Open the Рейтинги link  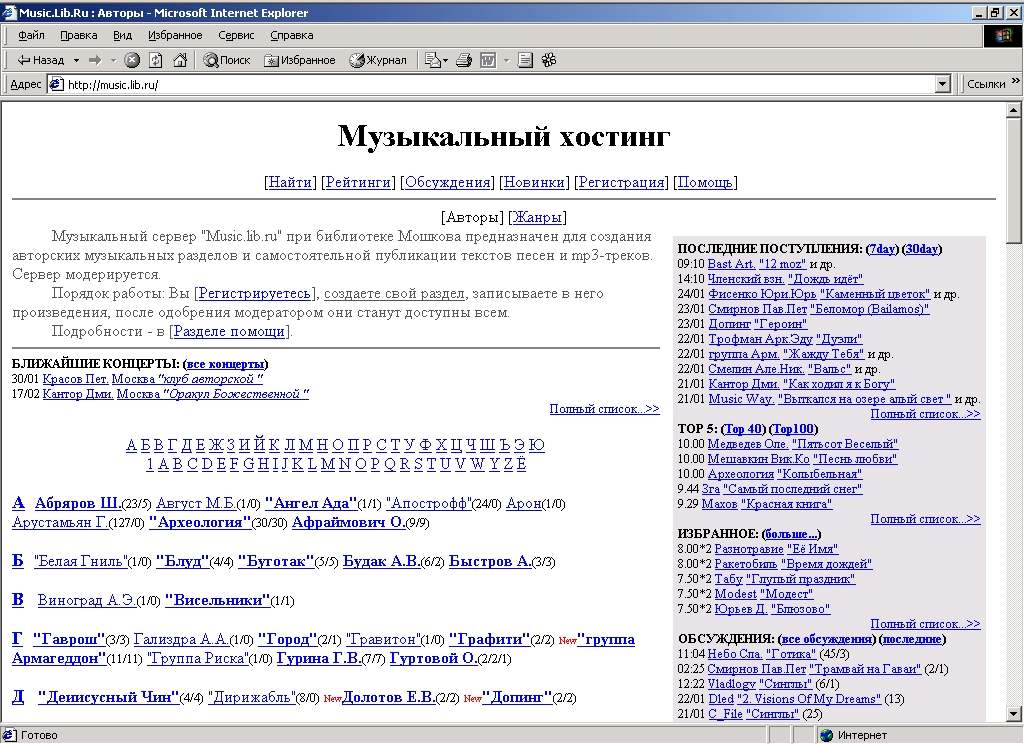pos(358,182)
